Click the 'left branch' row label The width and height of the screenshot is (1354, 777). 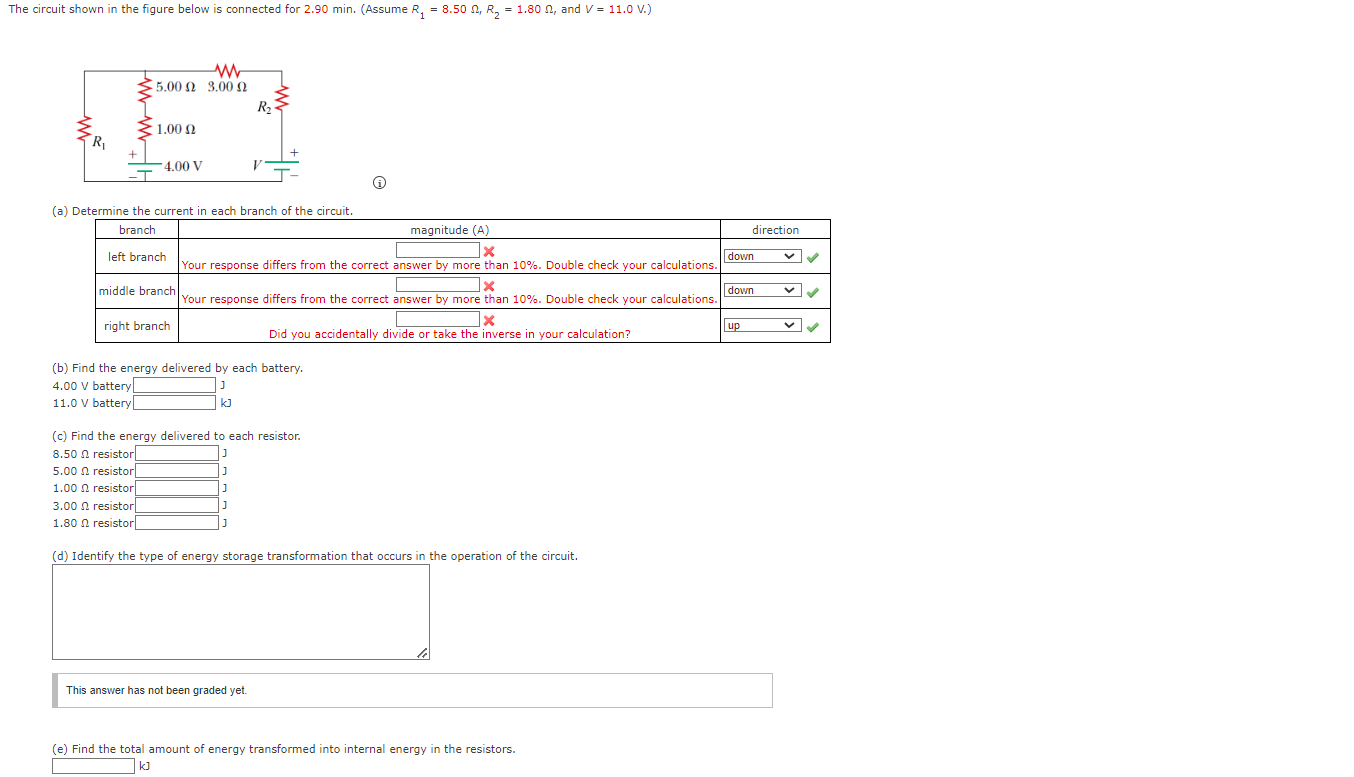click(137, 257)
